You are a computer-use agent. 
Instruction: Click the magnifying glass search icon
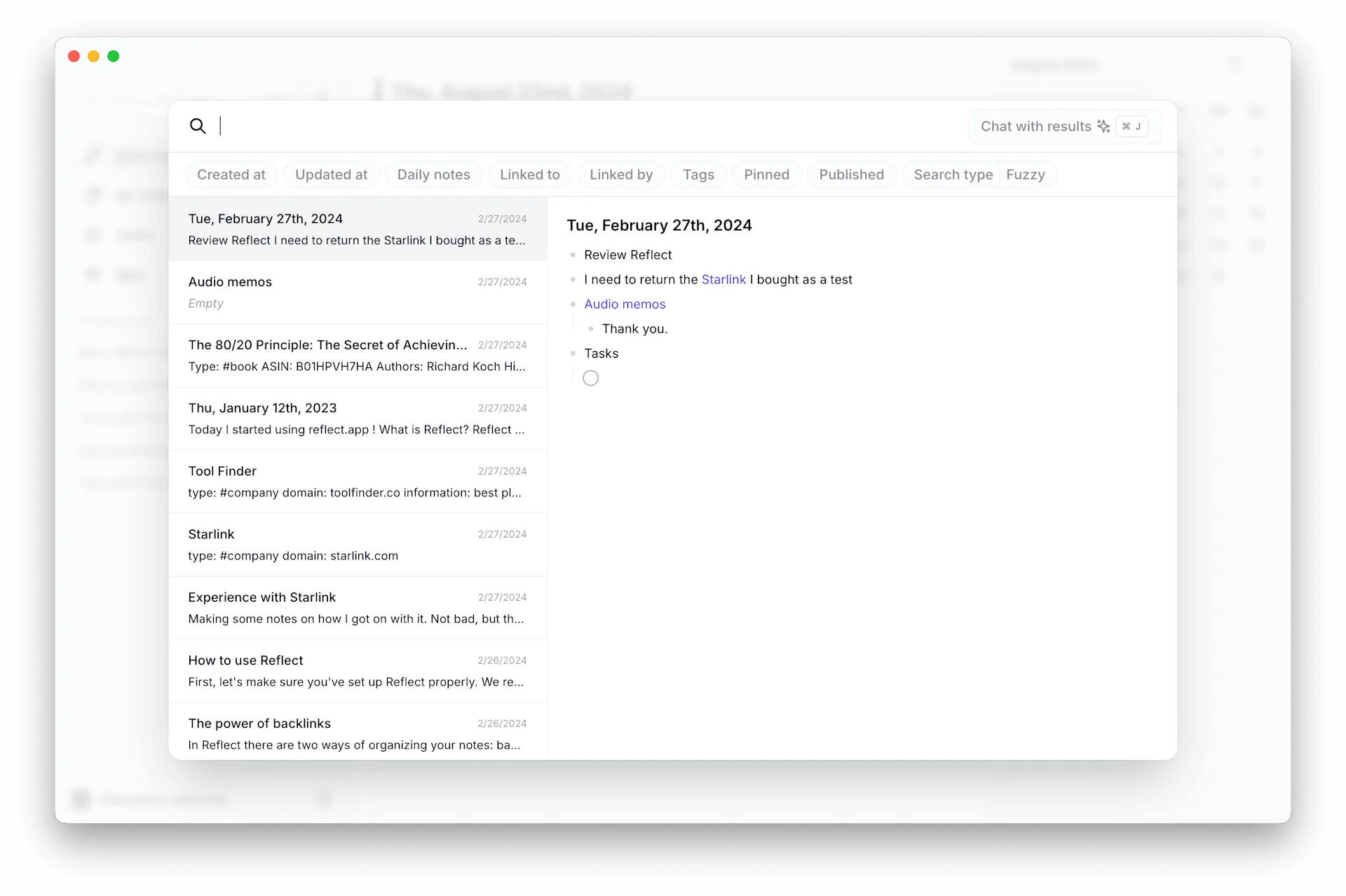198,126
